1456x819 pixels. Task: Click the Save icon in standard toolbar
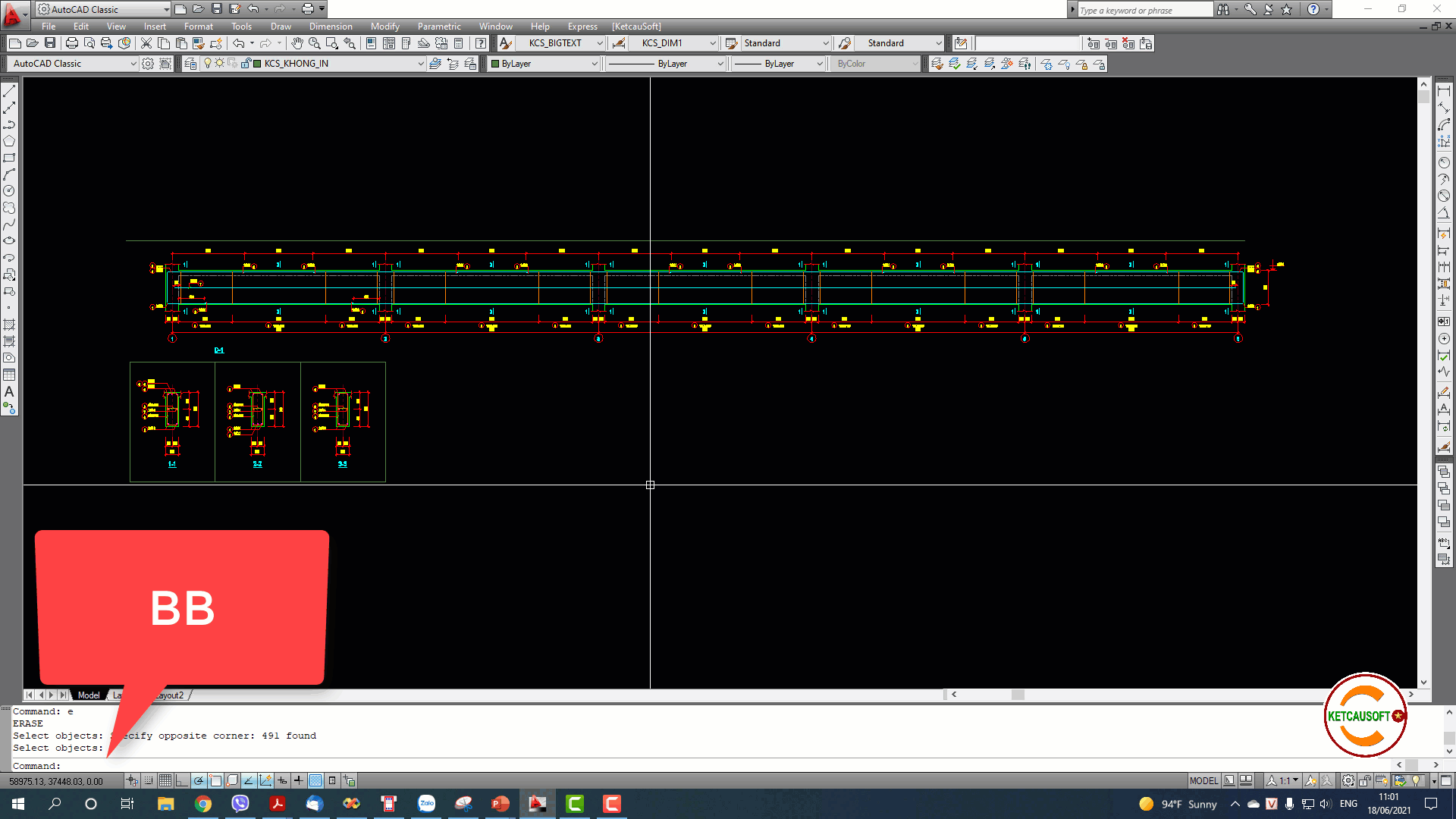50,43
